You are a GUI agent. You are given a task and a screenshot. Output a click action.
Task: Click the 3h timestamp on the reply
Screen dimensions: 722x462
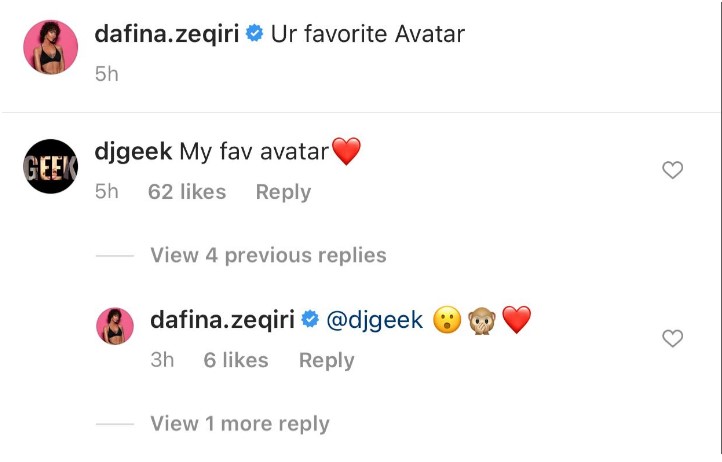click(x=162, y=360)
